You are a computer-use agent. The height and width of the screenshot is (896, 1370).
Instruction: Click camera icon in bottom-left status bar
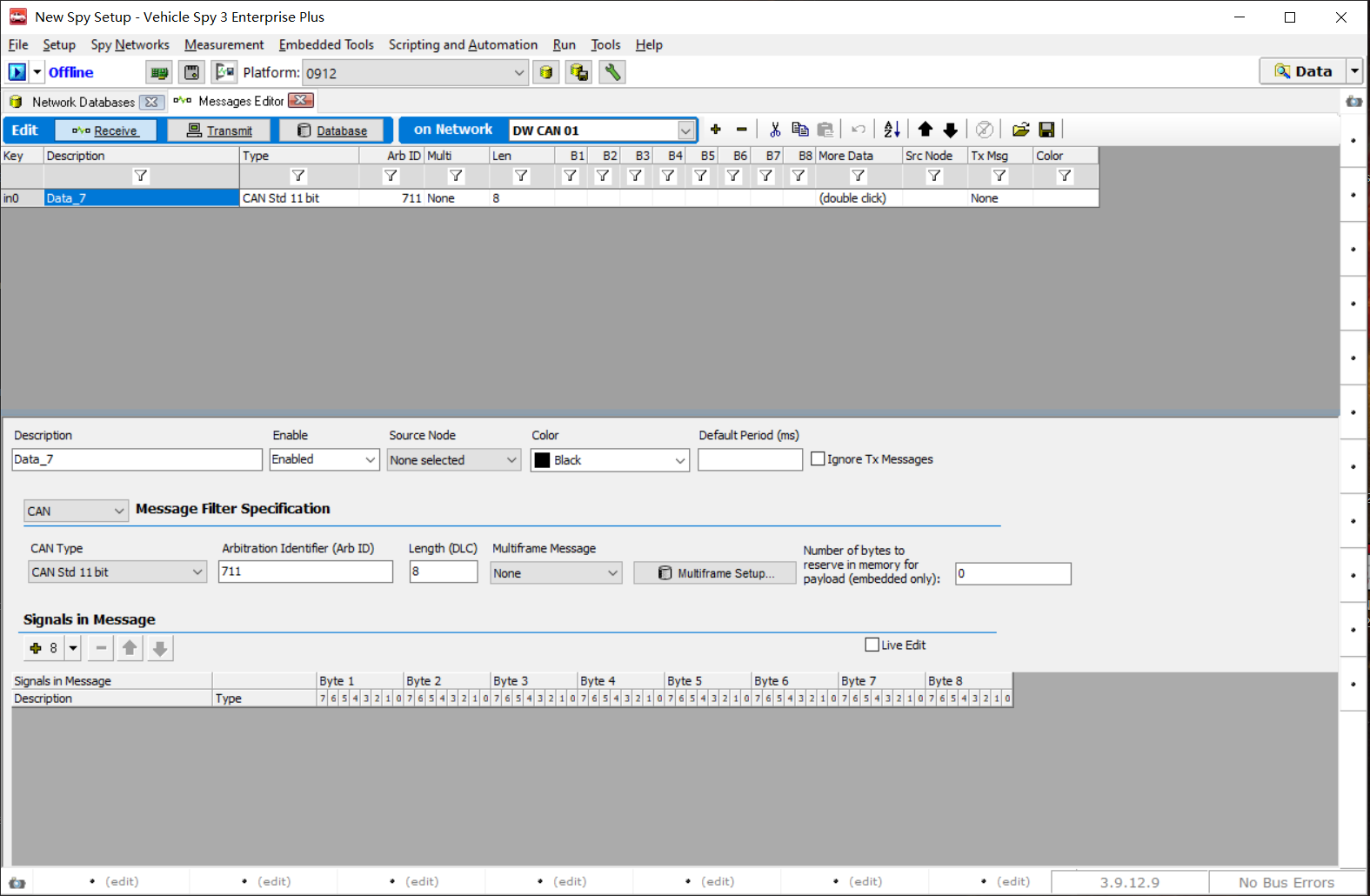point(17,882)
